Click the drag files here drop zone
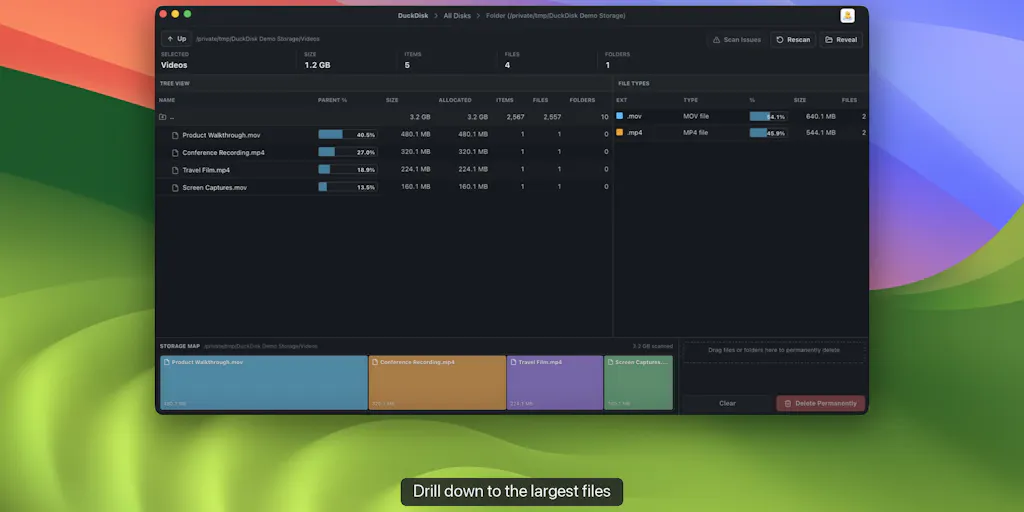The height and width of the screenshot is (512, 1024). tap(774, 351)
